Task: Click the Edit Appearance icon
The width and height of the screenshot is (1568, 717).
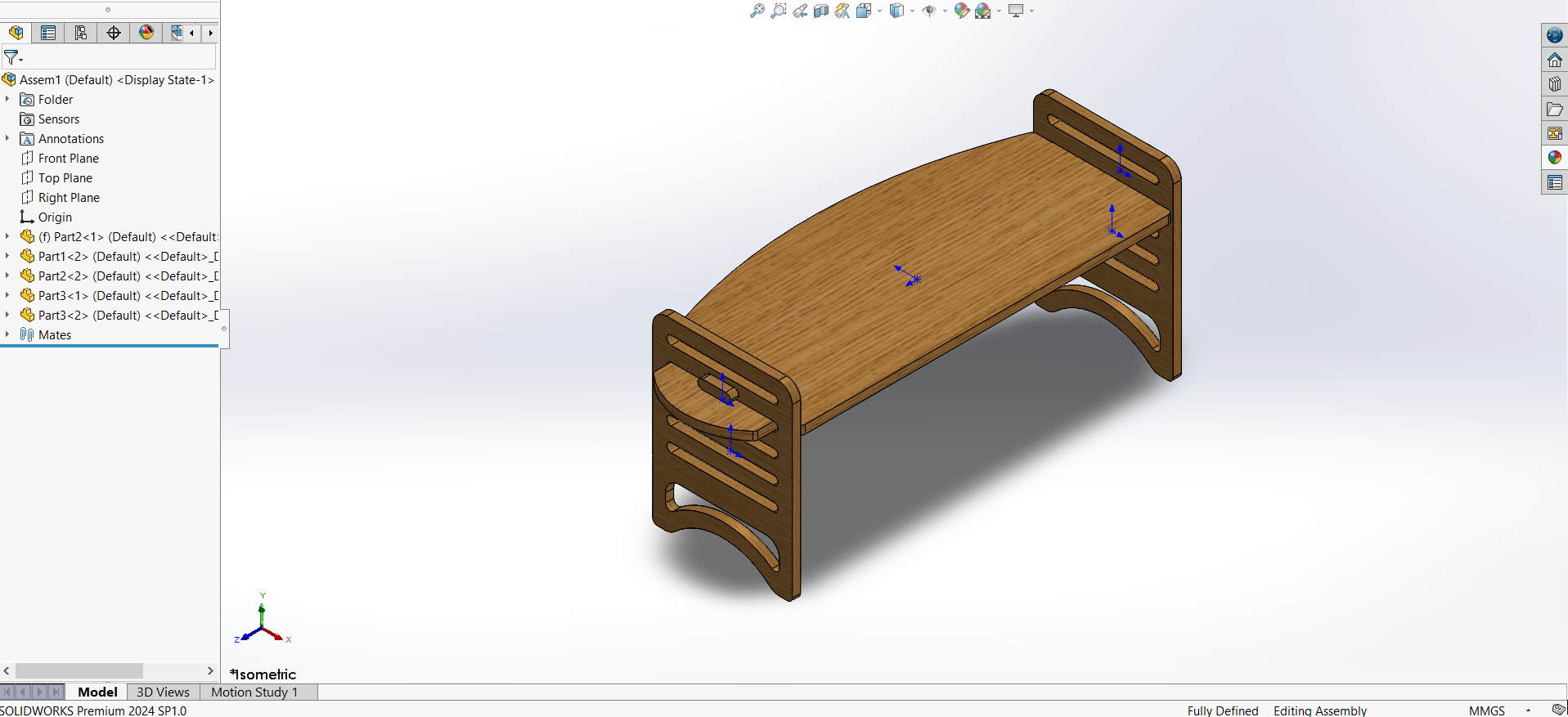Action: point(962,11)
